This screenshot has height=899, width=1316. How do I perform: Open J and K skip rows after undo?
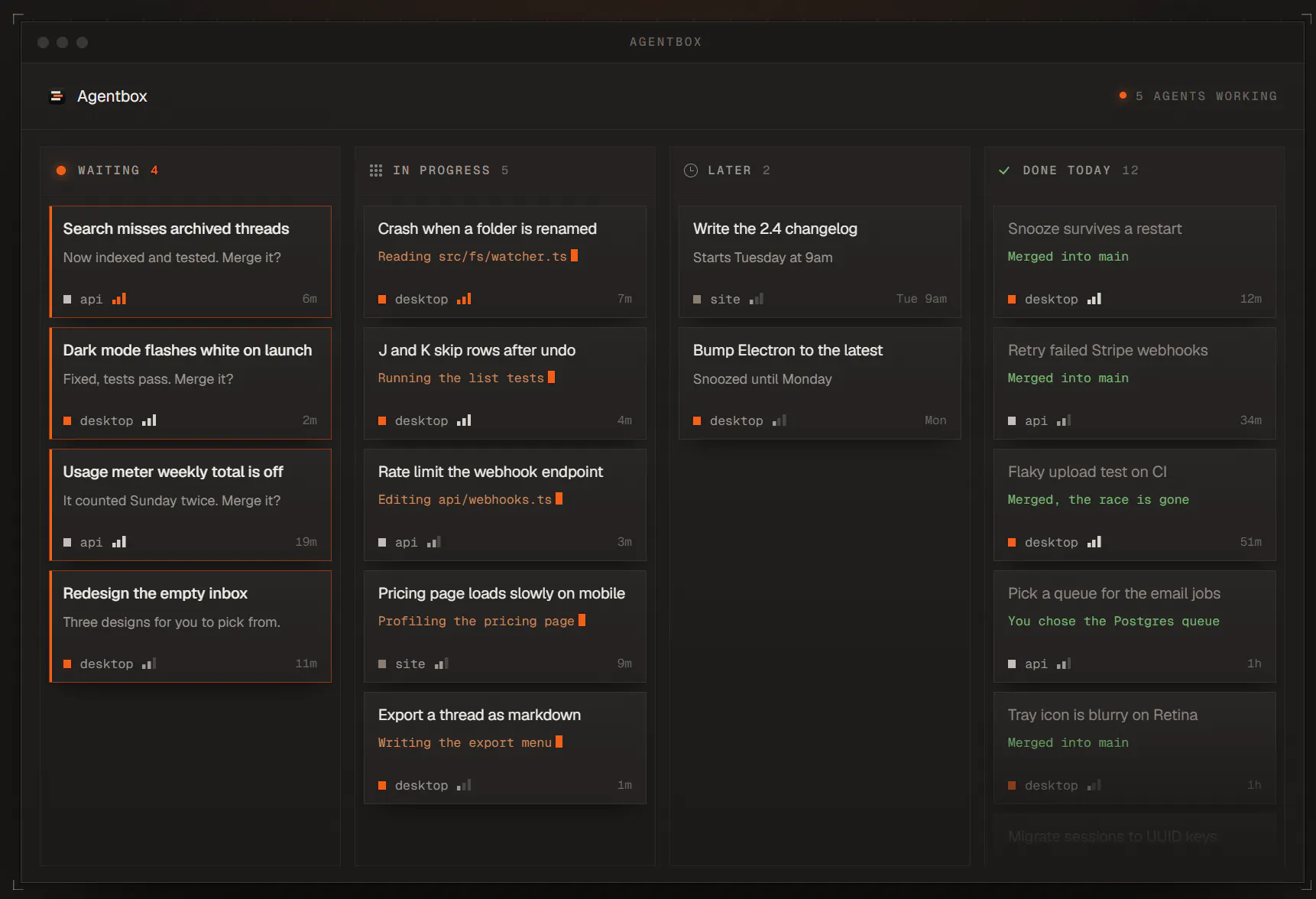(505, 383)
